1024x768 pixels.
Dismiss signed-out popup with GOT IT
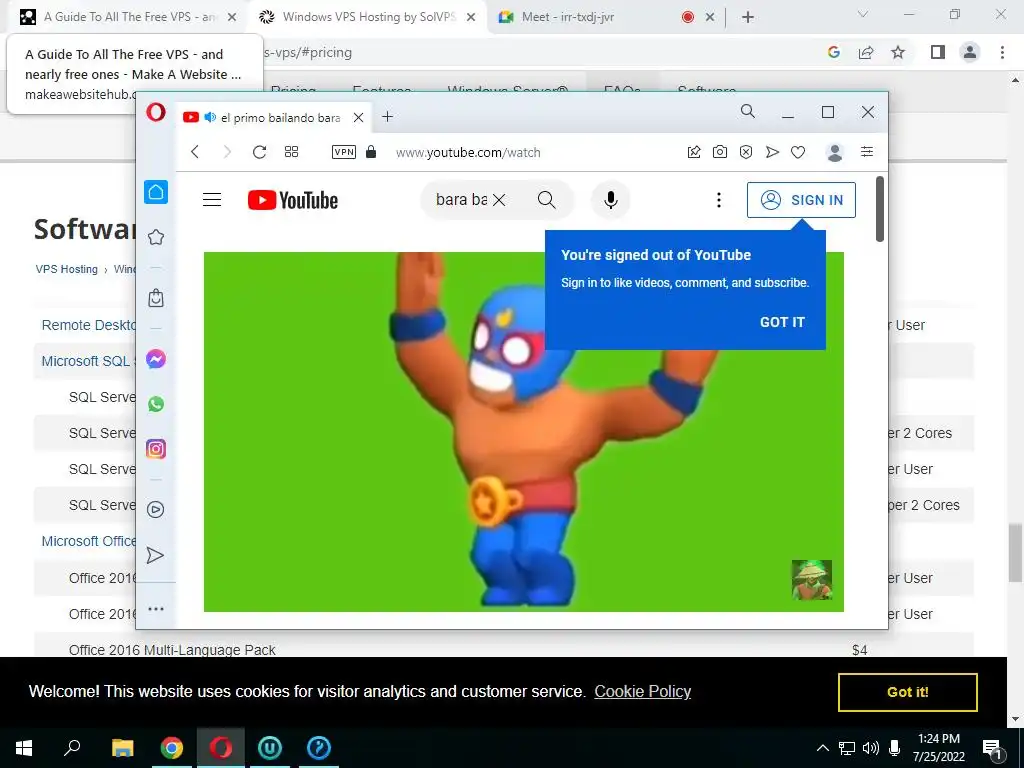click(782, 322)
